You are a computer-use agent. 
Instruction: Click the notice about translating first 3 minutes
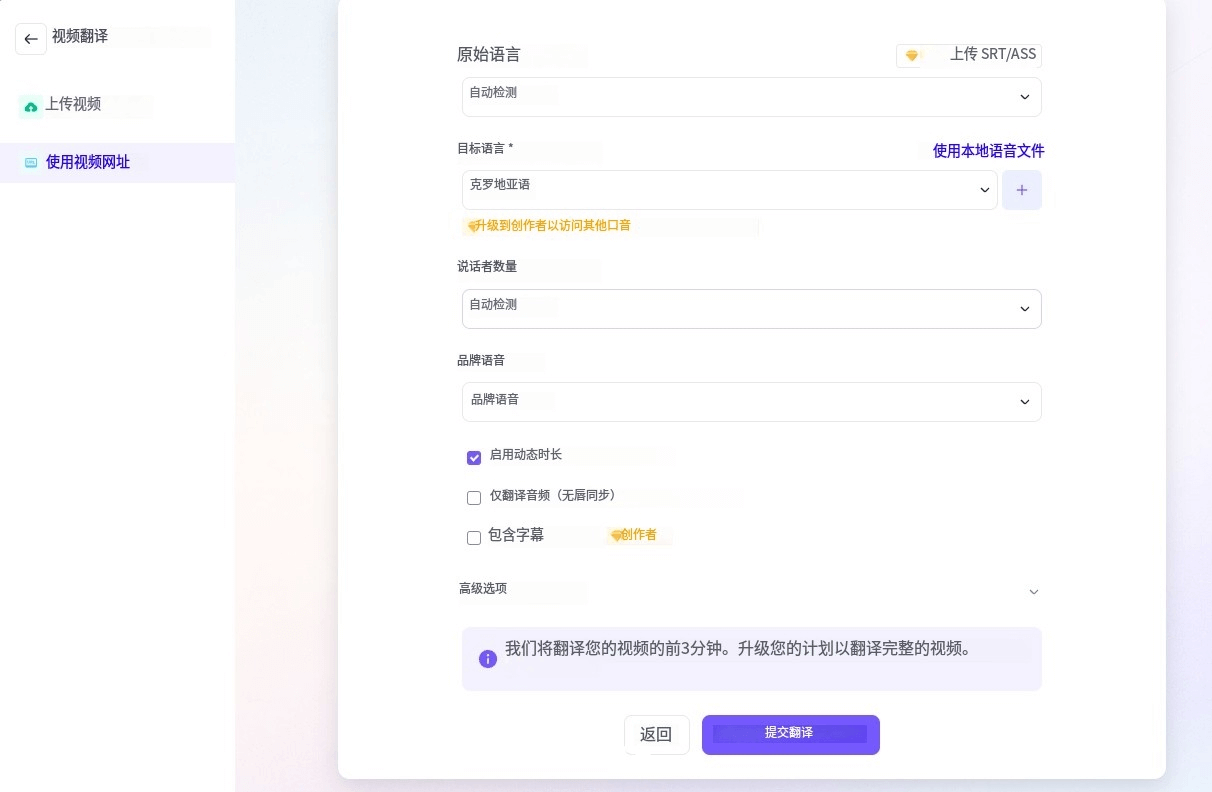[x=752, y=659]
